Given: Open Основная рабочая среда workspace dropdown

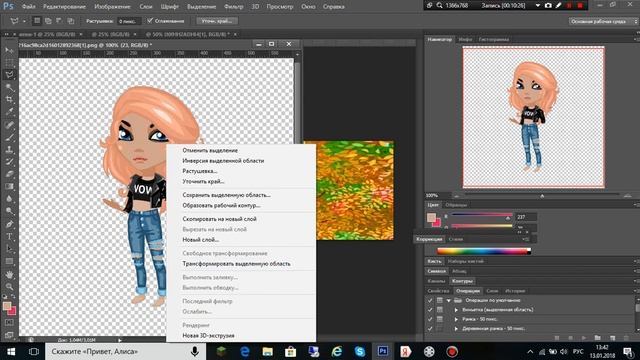Looking at the screenshot, I should (603, 21).
